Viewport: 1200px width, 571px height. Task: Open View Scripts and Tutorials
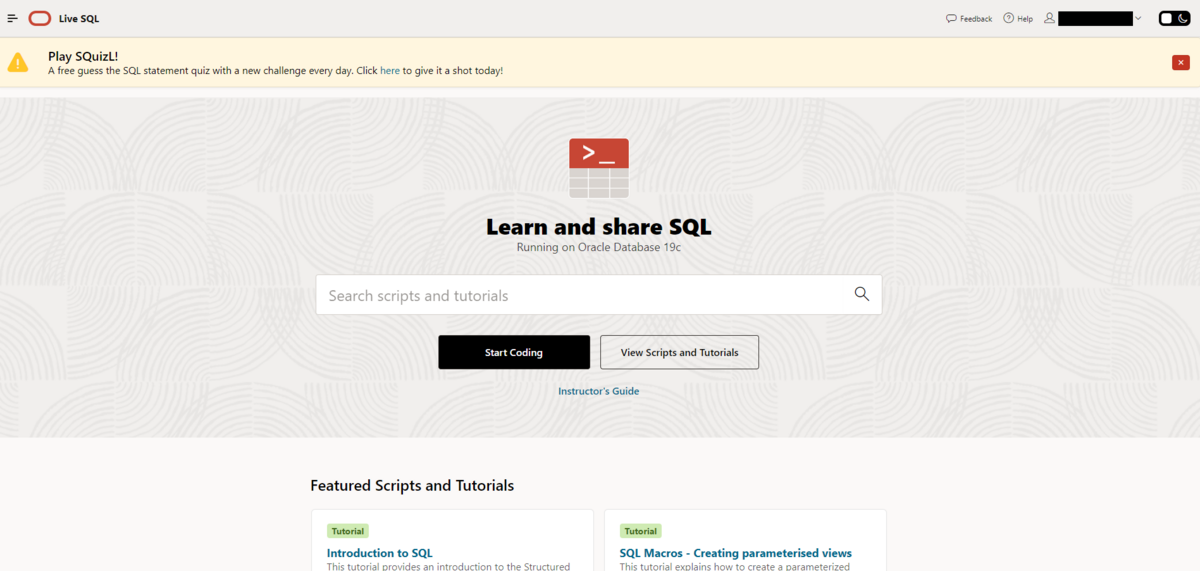click(x=679, y=352)
